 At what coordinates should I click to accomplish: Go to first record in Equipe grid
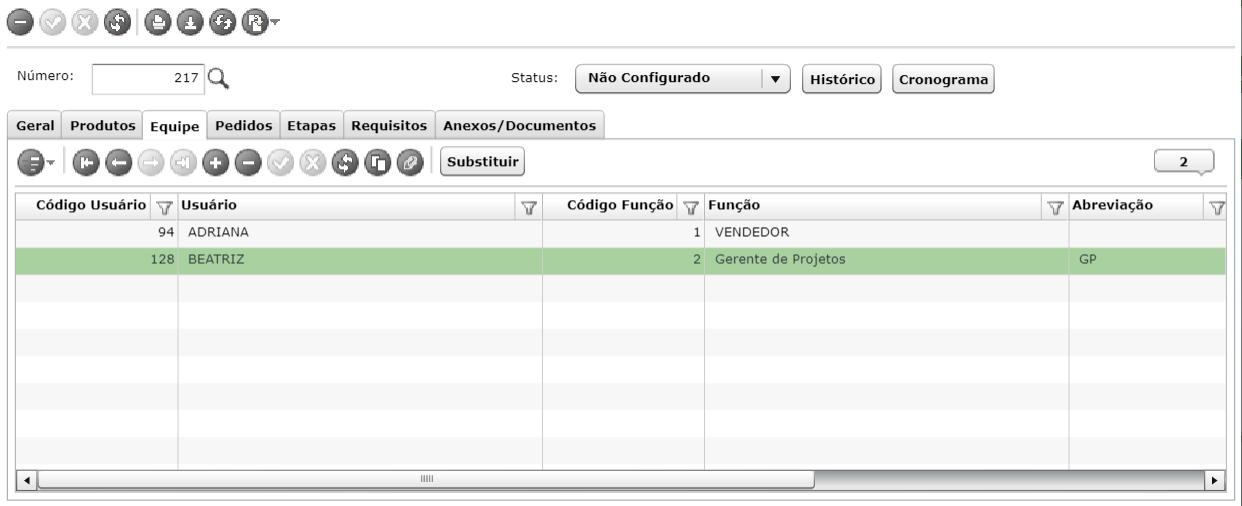pos(84,161)
